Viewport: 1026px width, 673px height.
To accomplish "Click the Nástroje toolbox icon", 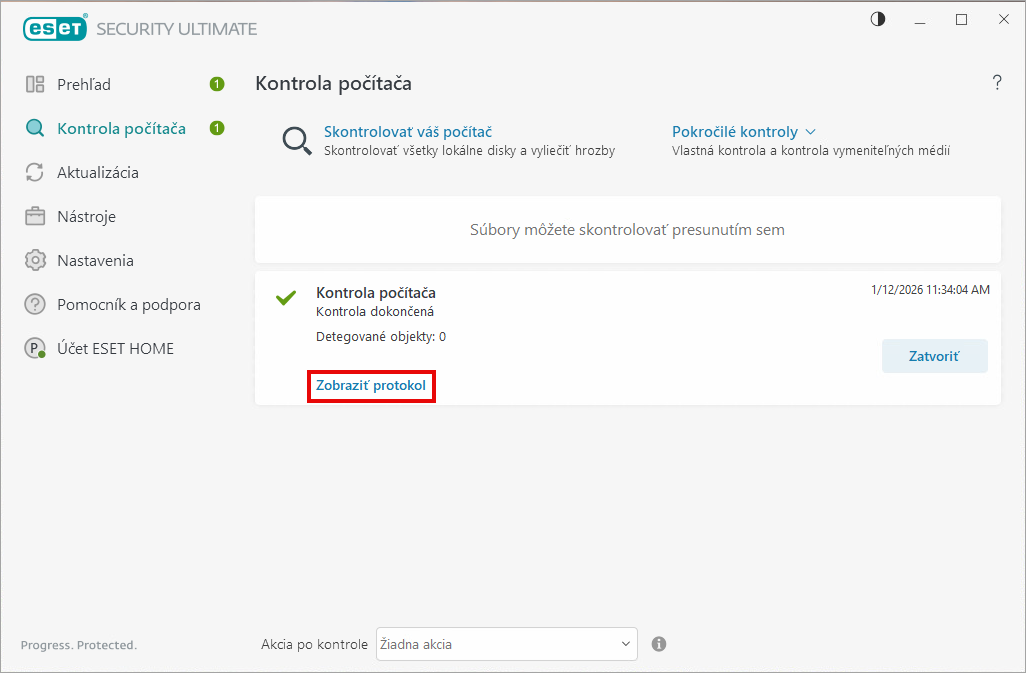I will [36, 216].
